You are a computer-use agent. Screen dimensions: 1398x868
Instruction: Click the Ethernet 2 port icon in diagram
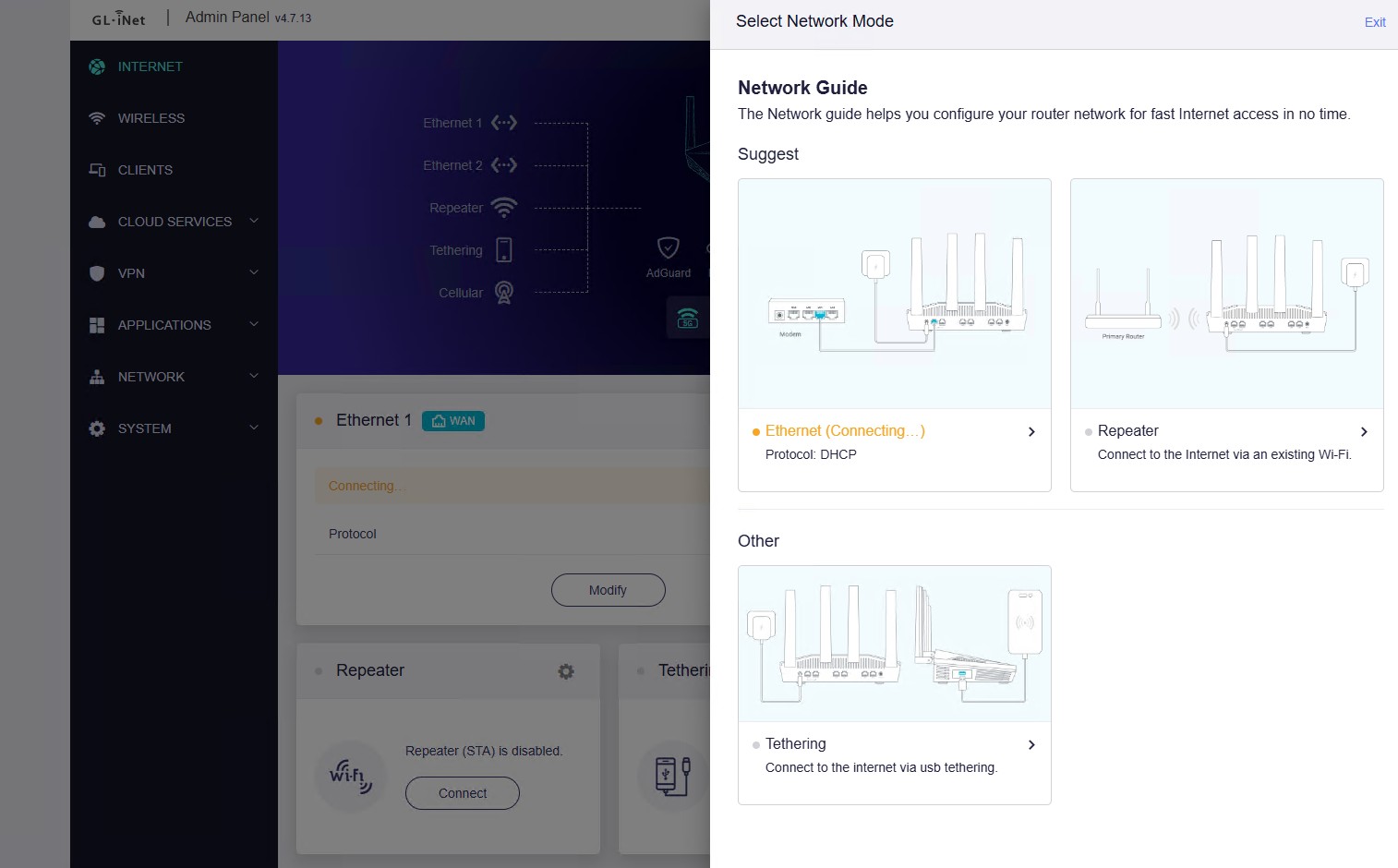(x=504, y=165)
